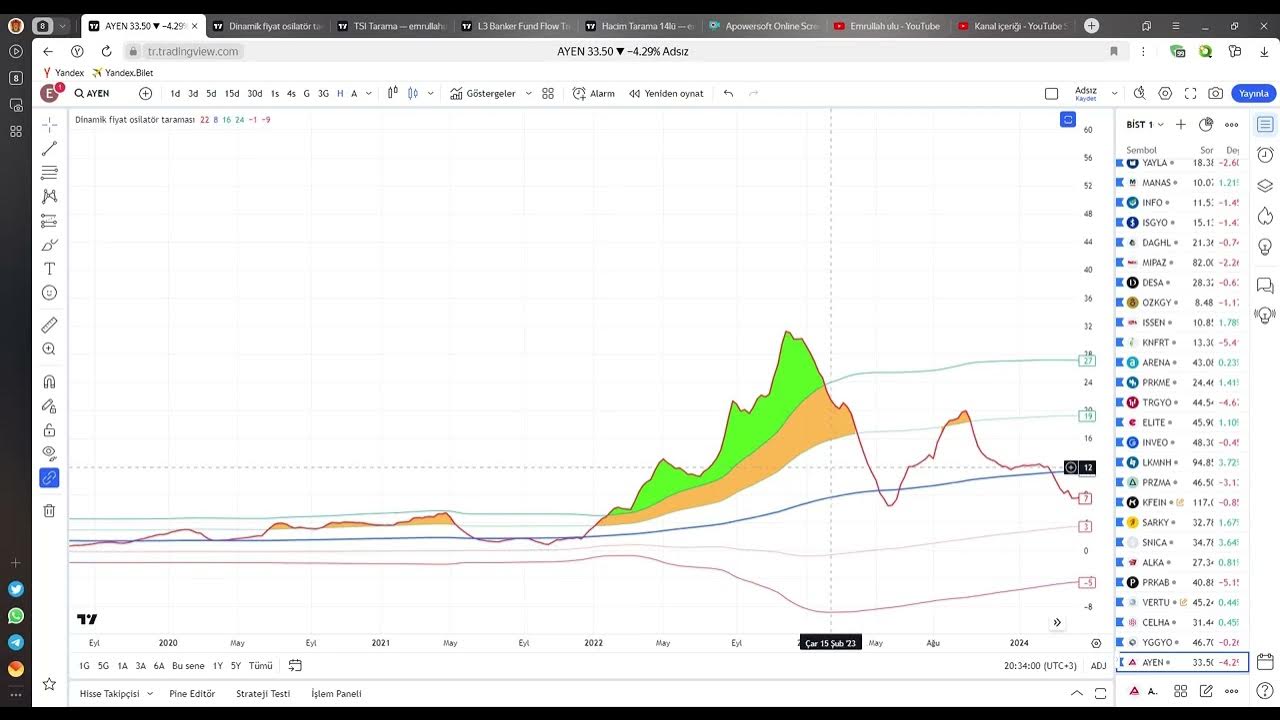Switch chart interval to 1d

(175, 93)
